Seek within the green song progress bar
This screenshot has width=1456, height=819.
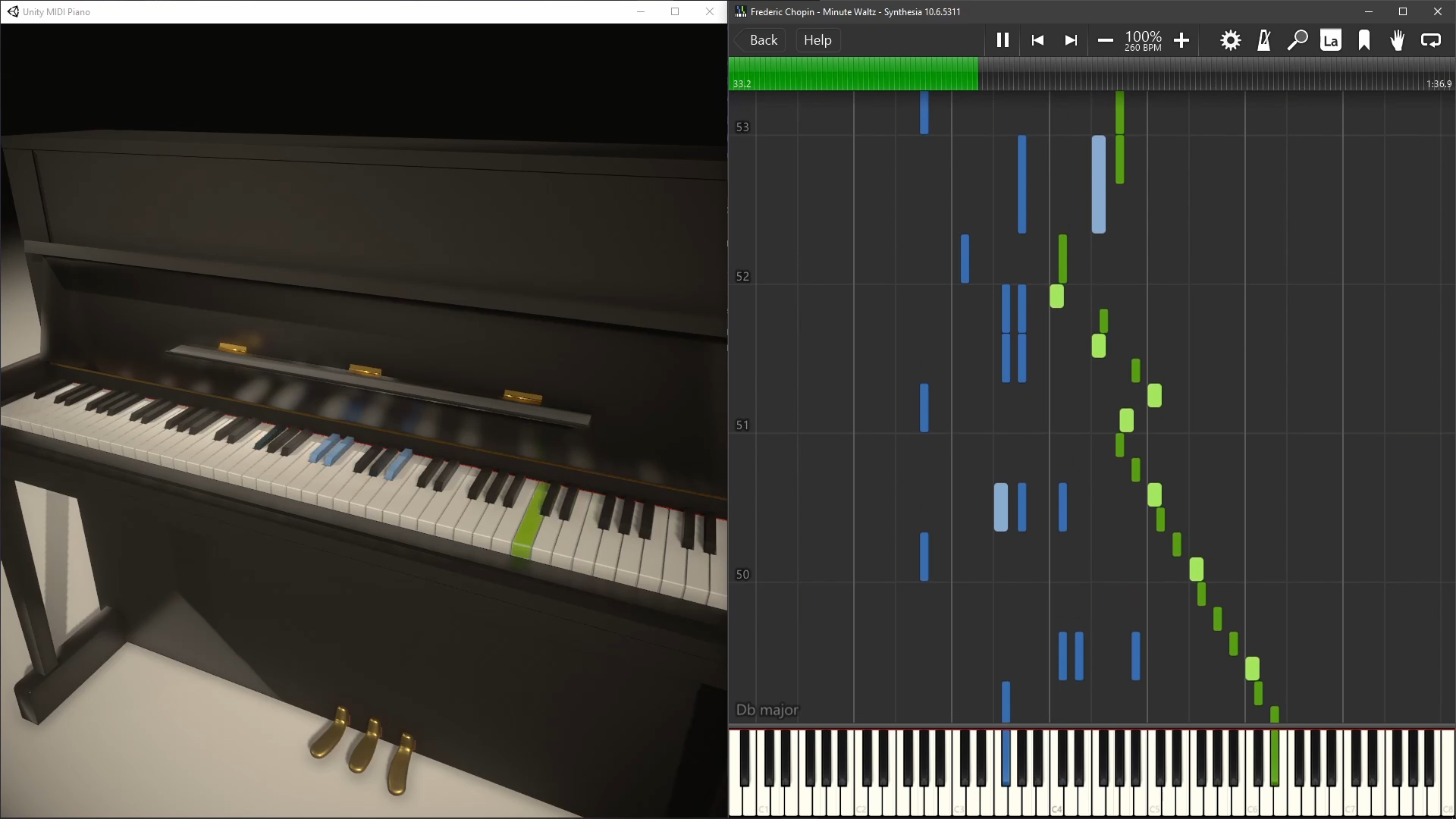[x=853, y=74]
